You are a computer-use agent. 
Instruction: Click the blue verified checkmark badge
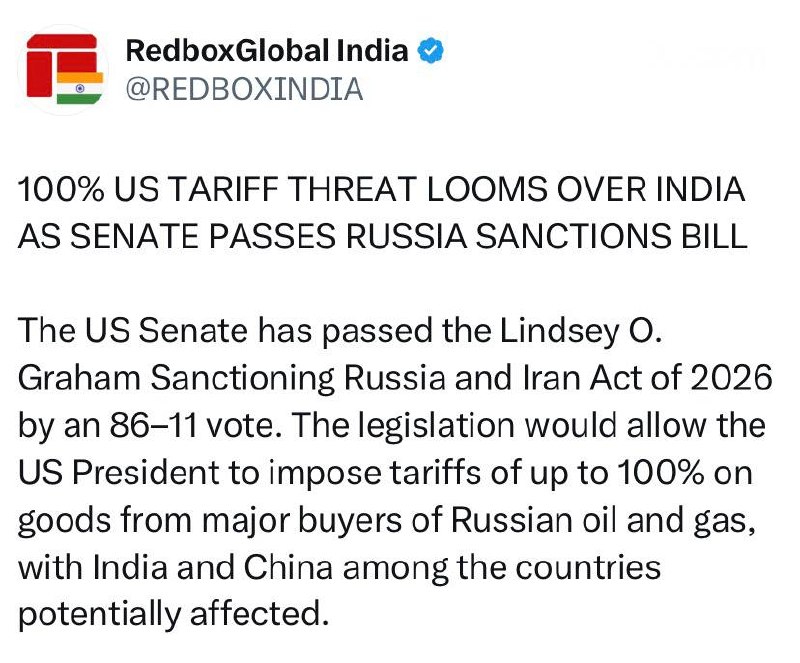(x=431, y=51)
